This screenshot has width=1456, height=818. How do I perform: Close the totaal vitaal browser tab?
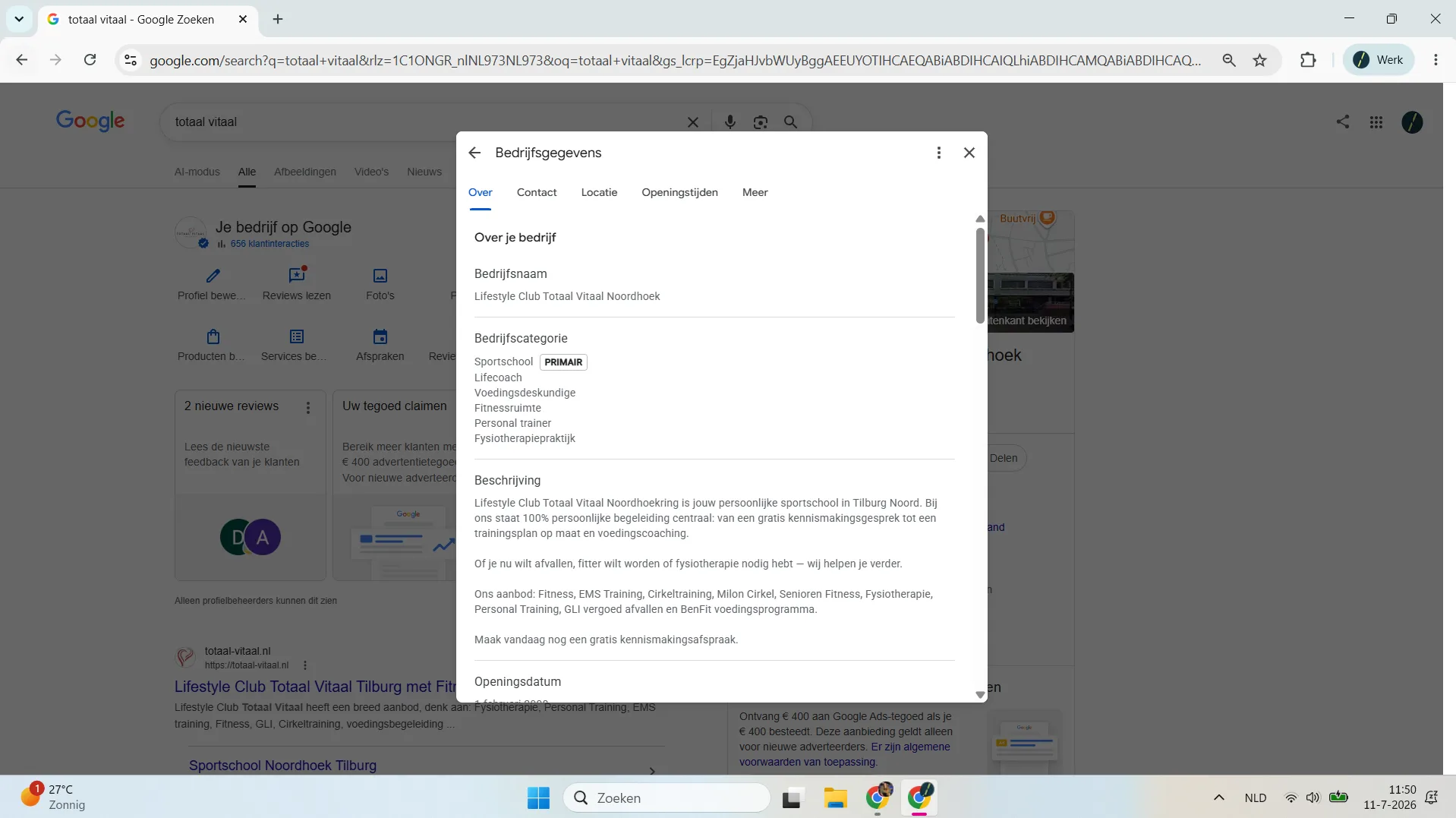[243, 19]
